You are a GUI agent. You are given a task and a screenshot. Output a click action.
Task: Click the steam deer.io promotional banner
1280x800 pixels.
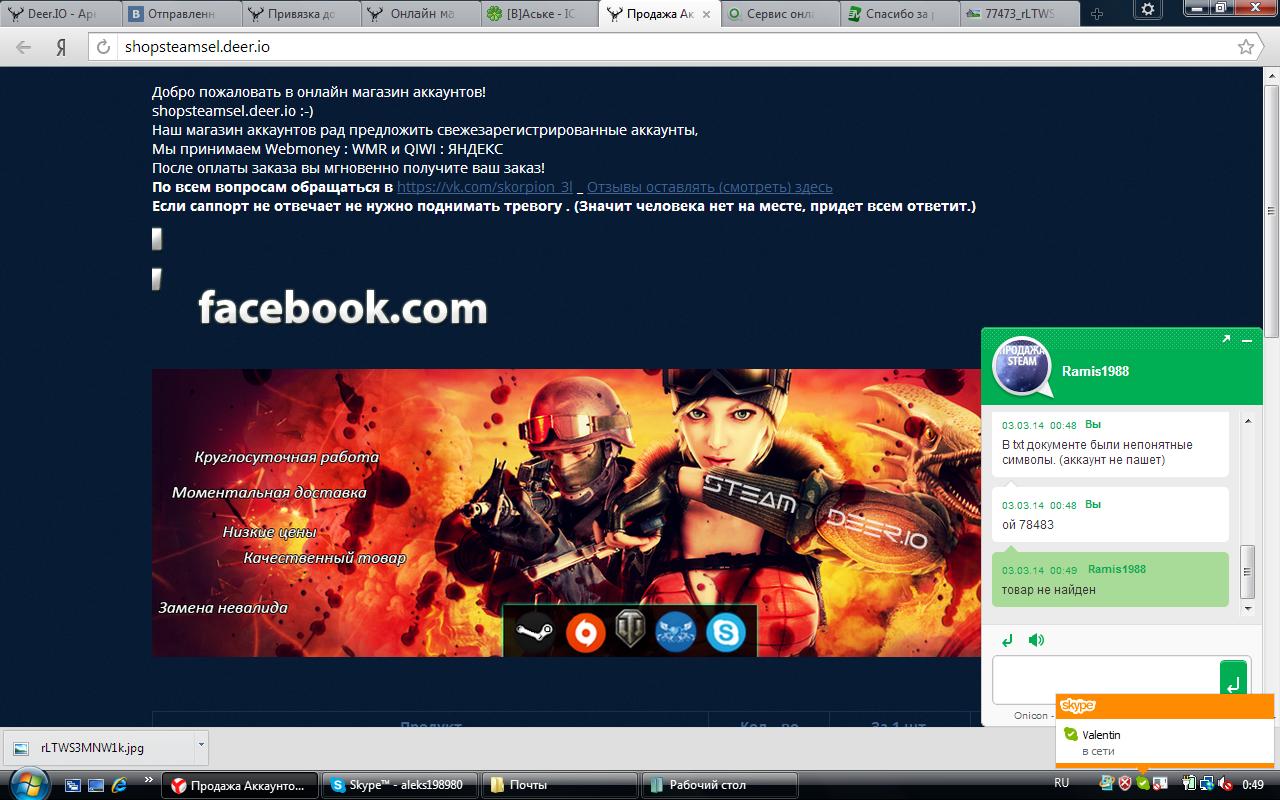(x=566, y=513)
